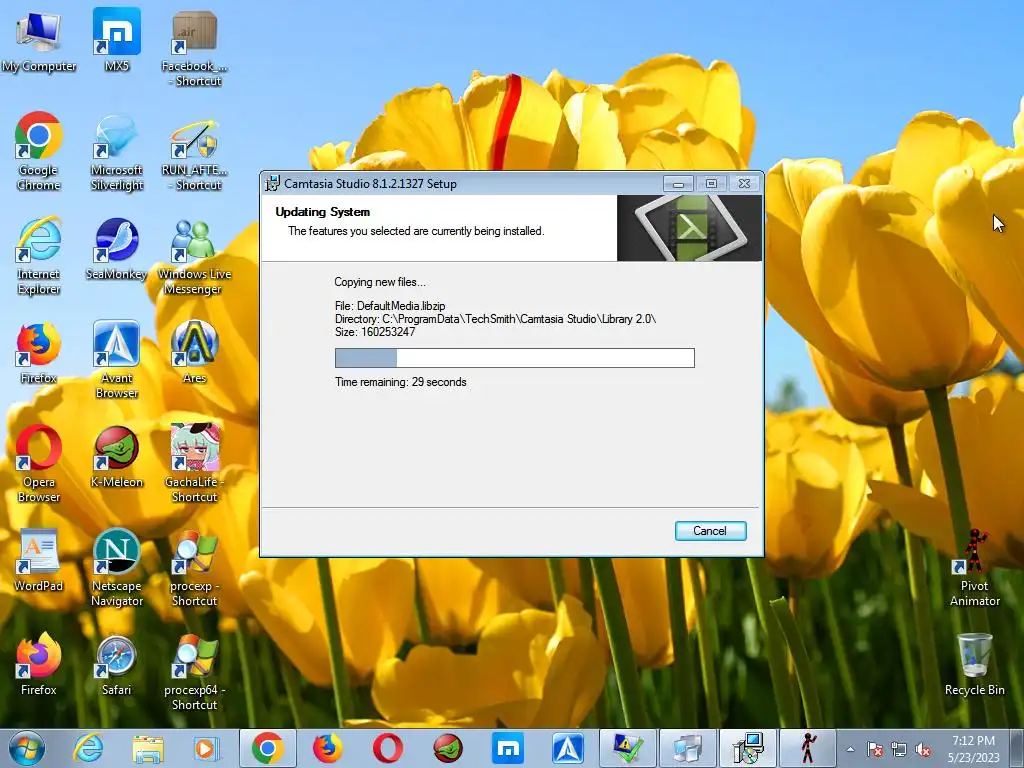Open the green checkmark warning taskbar button
Screen dimensions: 1024x768
click(628, 748)
